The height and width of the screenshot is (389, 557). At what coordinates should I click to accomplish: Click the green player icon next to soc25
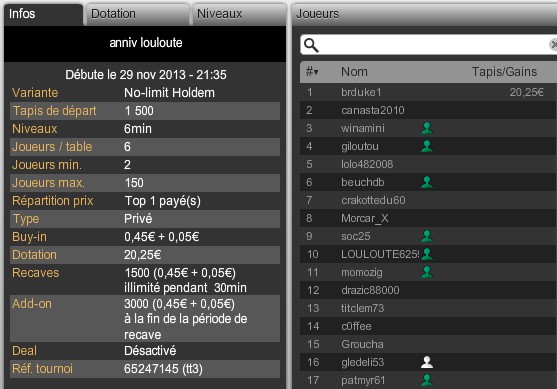427,236
